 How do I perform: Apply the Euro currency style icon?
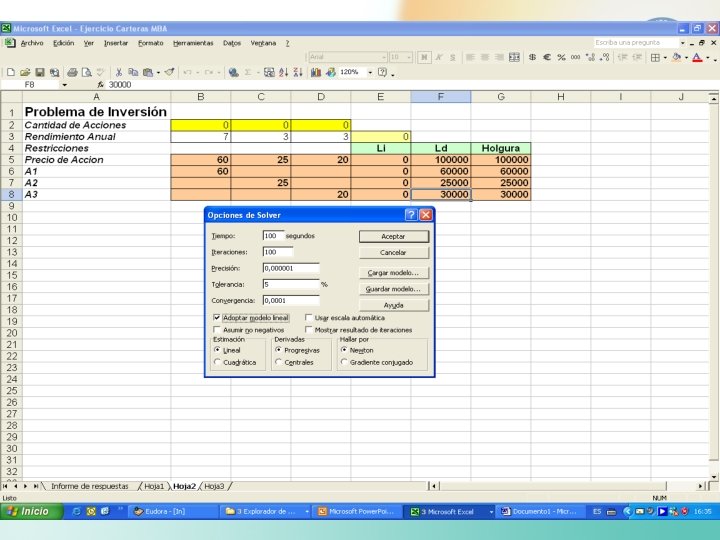point(547,57)
